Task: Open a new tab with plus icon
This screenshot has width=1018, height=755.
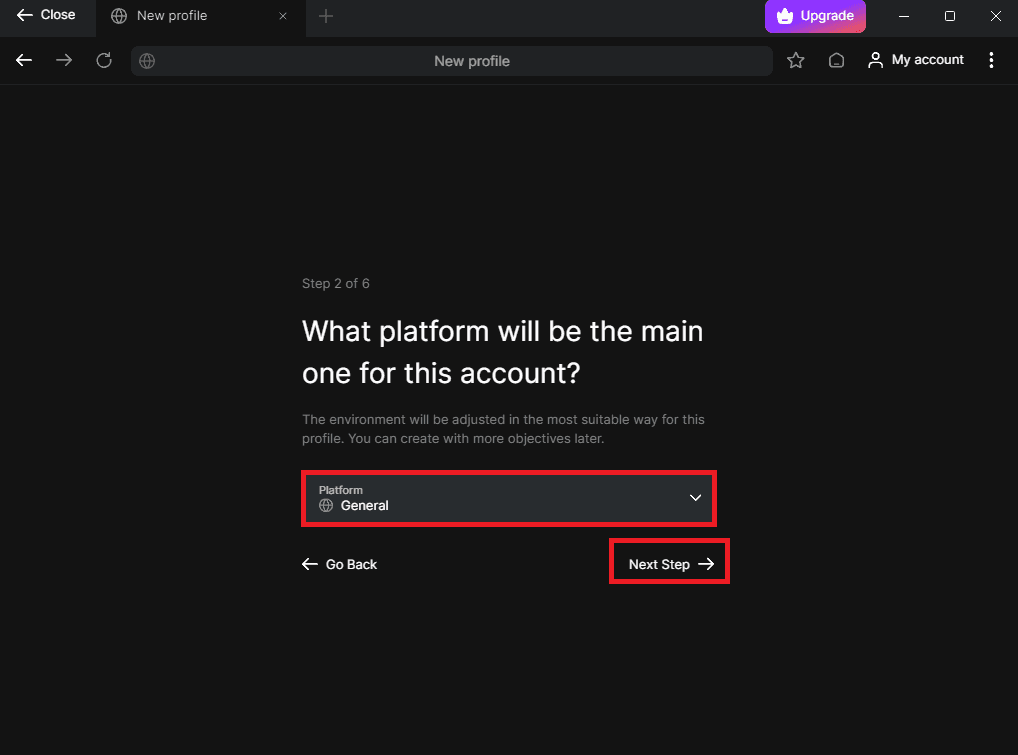Action: tap(326, 16)
